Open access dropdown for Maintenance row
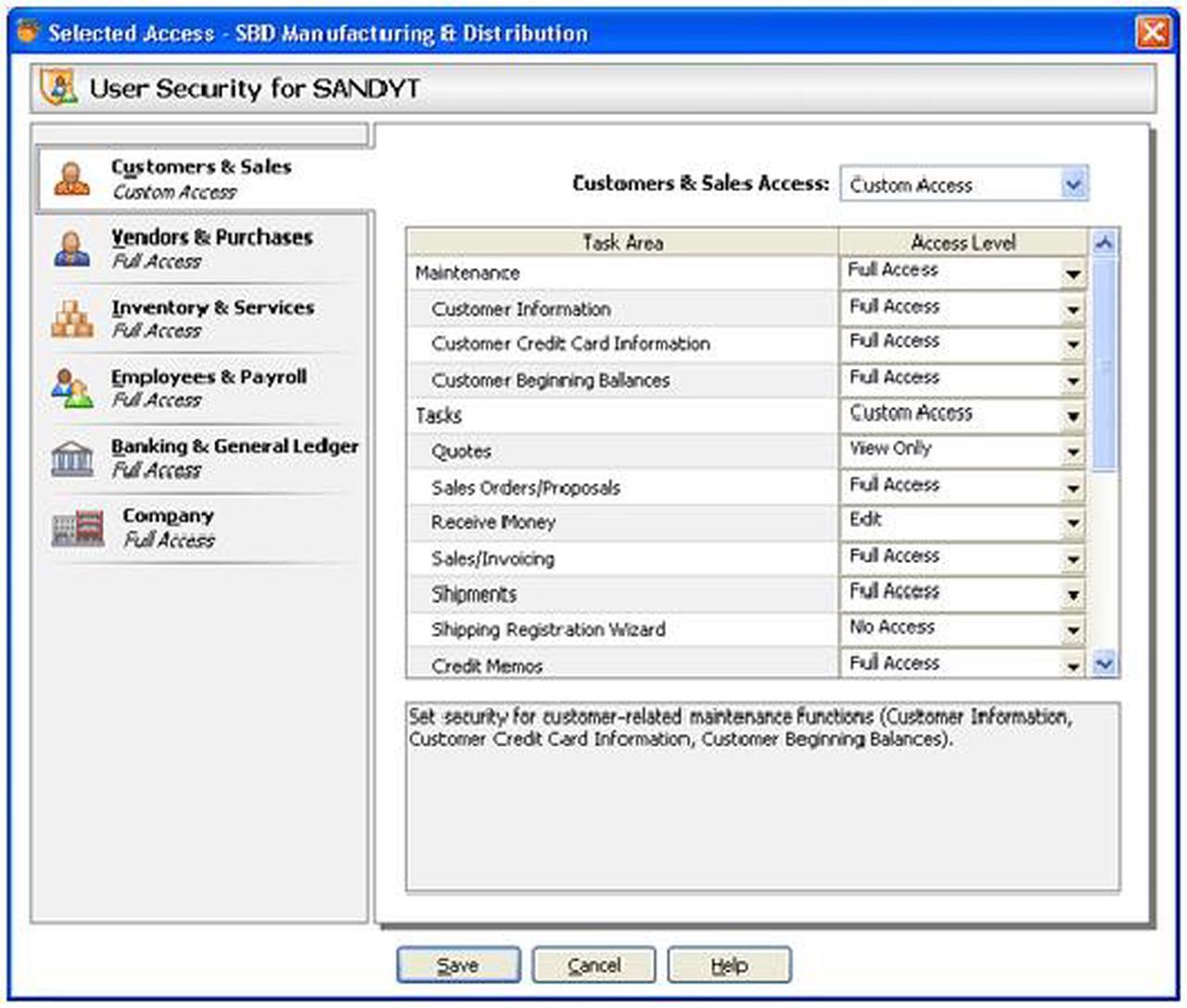Viewport: 1187px width, 1008px height. point(1073,274)
